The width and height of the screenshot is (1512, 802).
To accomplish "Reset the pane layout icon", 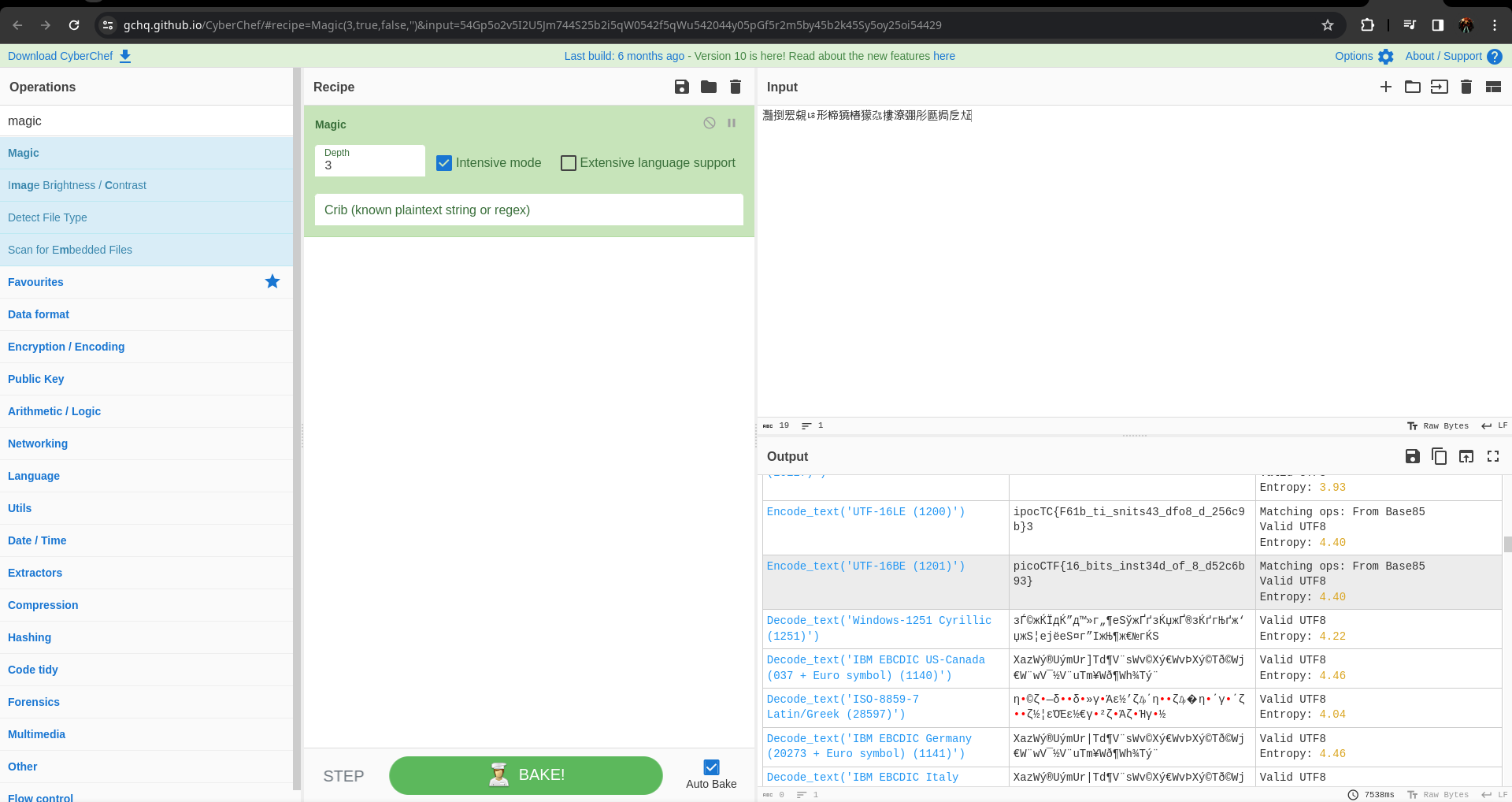I will (x=1492, y=87).
